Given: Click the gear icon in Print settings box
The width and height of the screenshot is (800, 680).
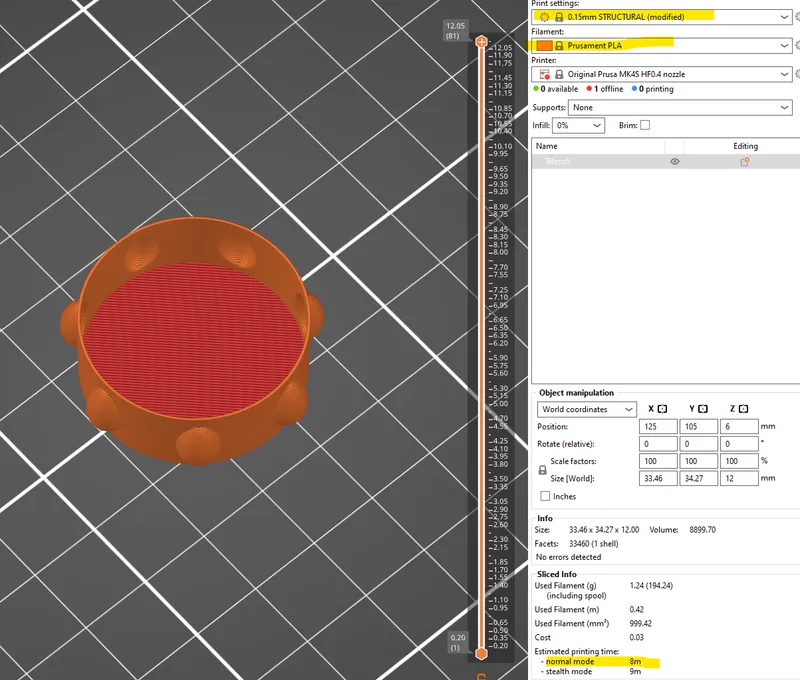Looking at the screenshot, I should coord(544,17).
